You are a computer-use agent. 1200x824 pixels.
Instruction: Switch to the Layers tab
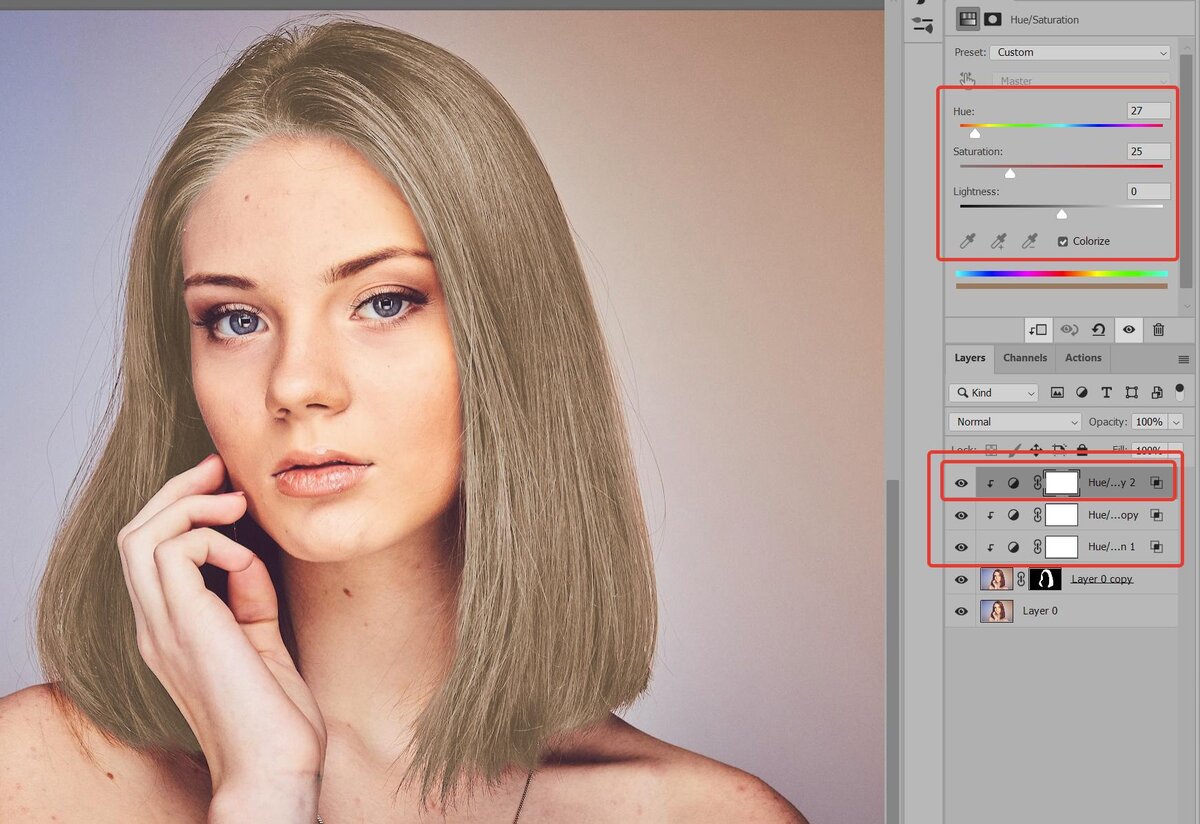pos(970,358)
